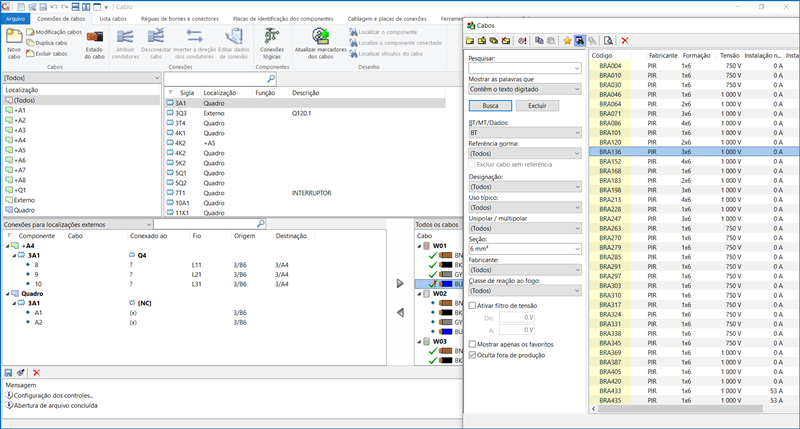The image size is (800, 429).
Task: Collapse the W01 cable tree node
Action: tap(418, 246)
